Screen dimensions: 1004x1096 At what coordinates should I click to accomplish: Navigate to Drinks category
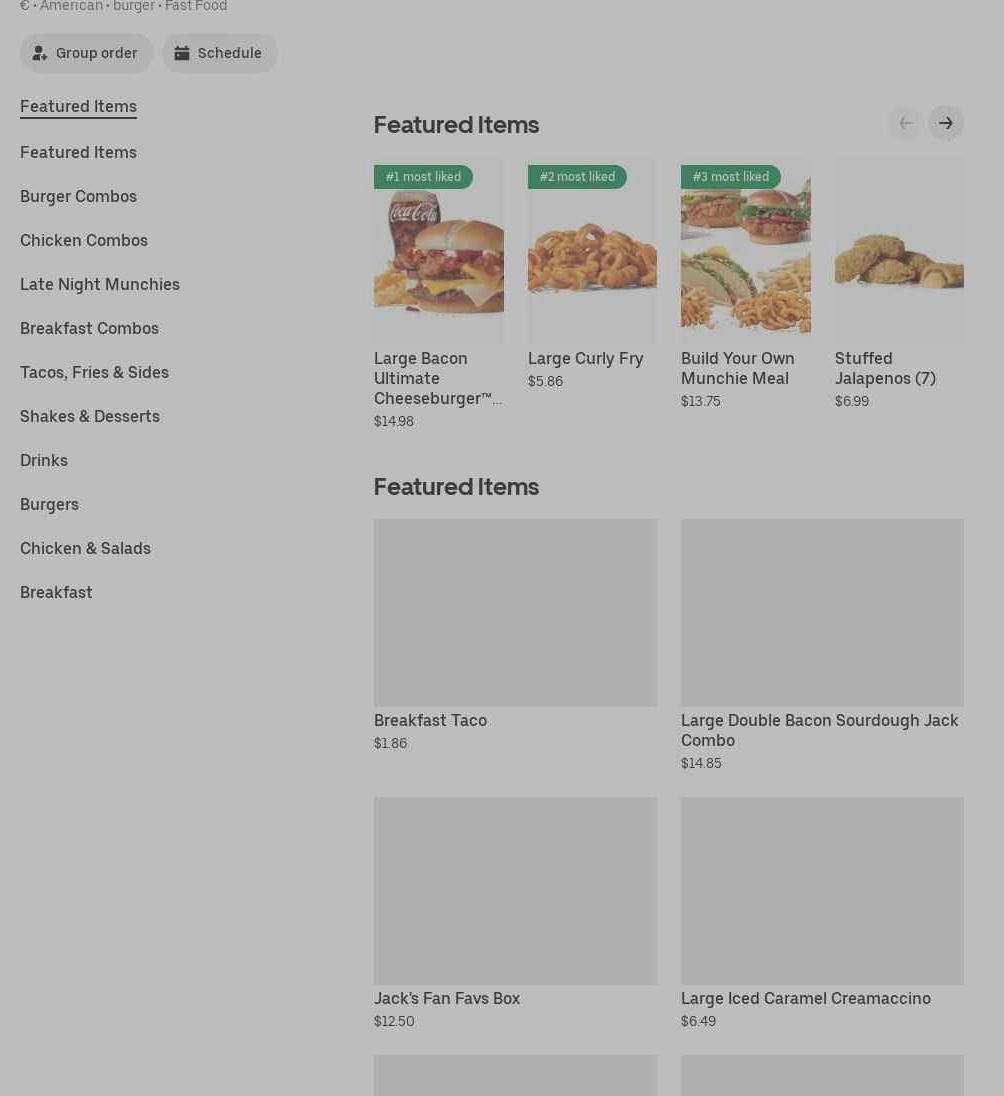click(x=44, y=460)
